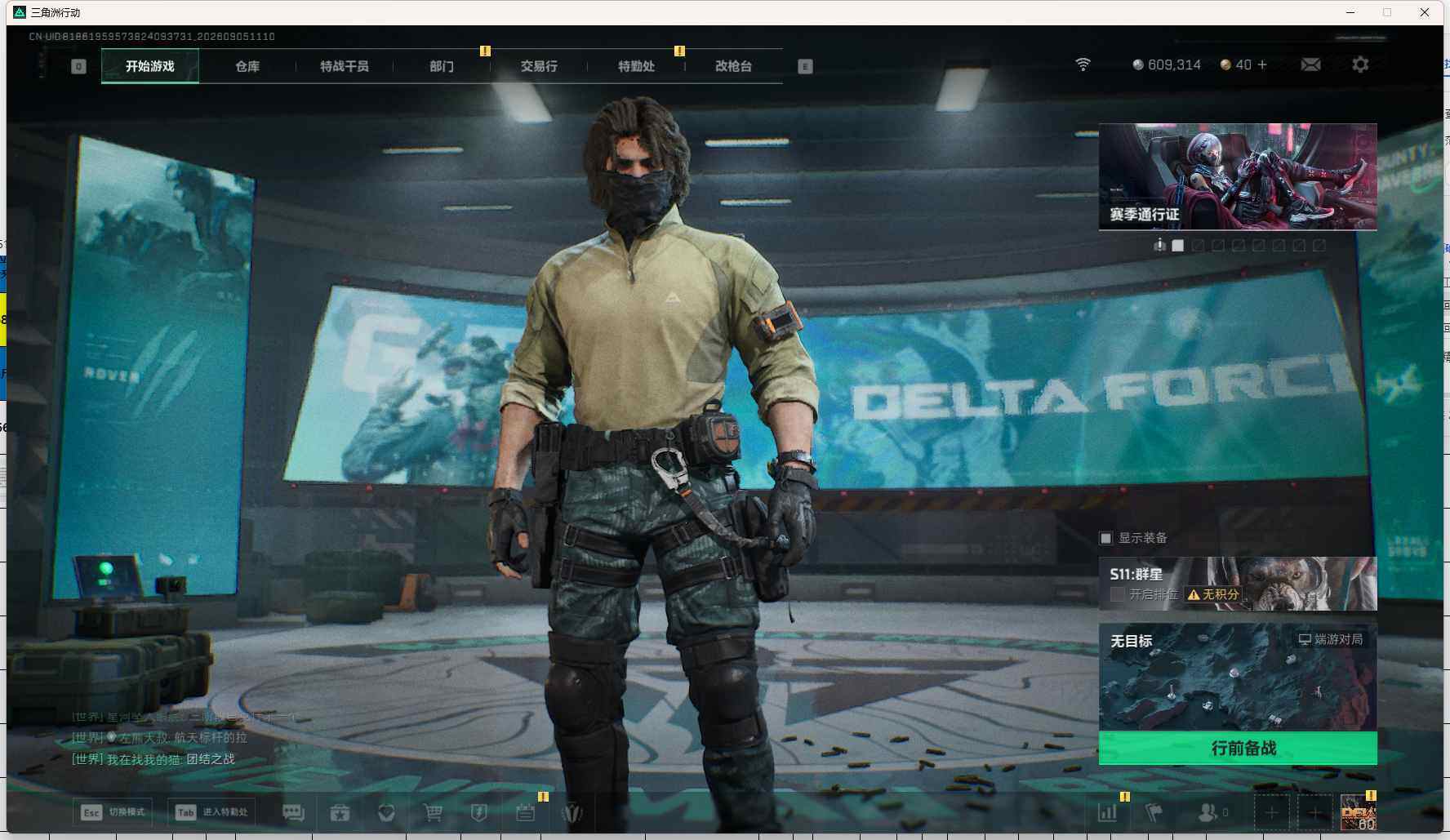This screenshot has width=1450, height=840.
Task: Open the 开始游戏 tab
Action: pos(150,66)
